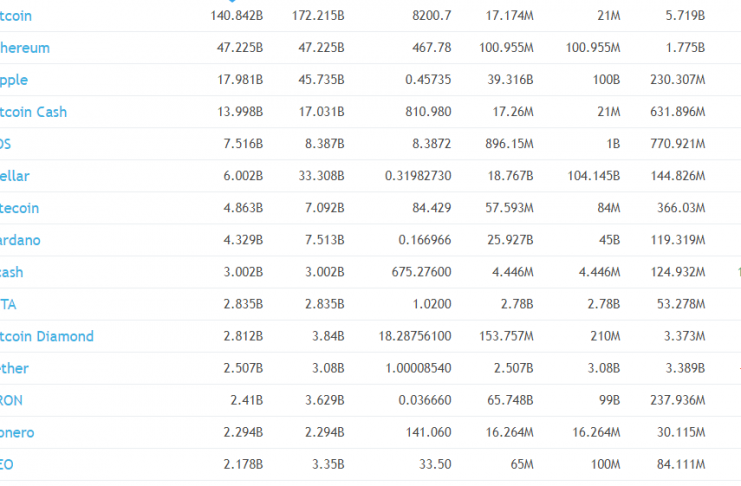
Task: Select Ethereum's 467.78 price cell
Action: click(431, 48)
